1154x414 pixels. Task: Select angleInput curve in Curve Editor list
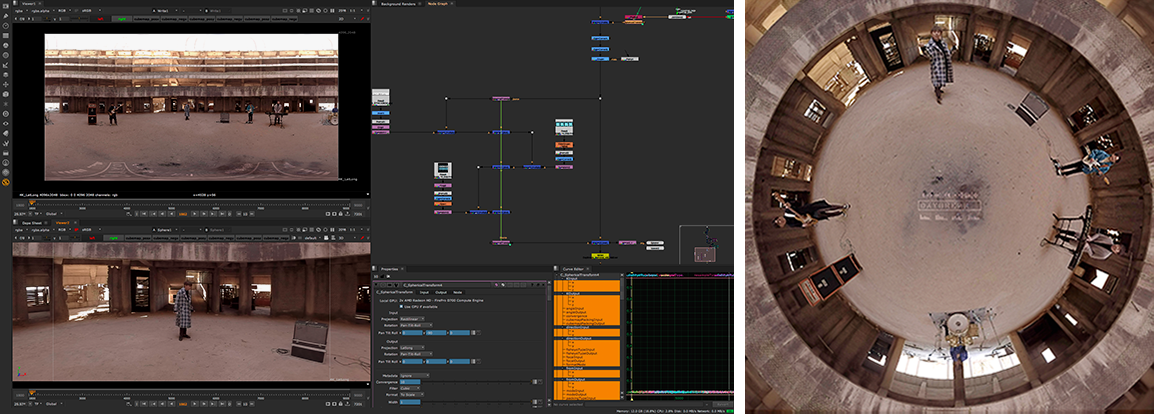coord(575,308)
